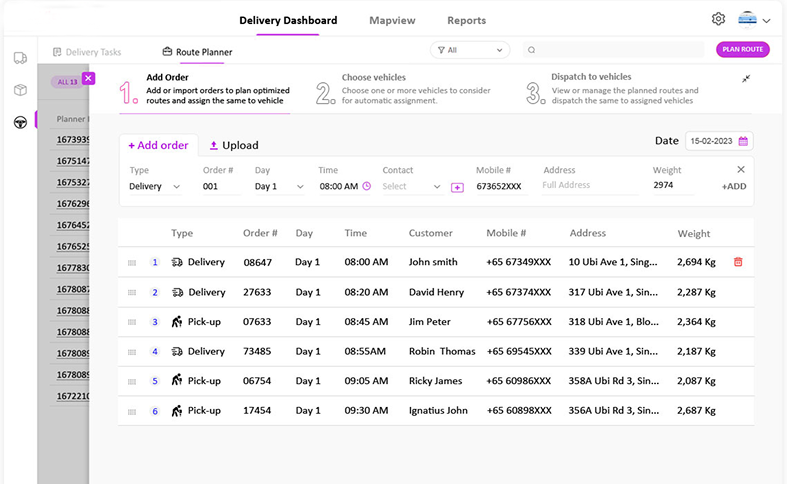
Task: Open the All filter dropdown
Action: 469,50
